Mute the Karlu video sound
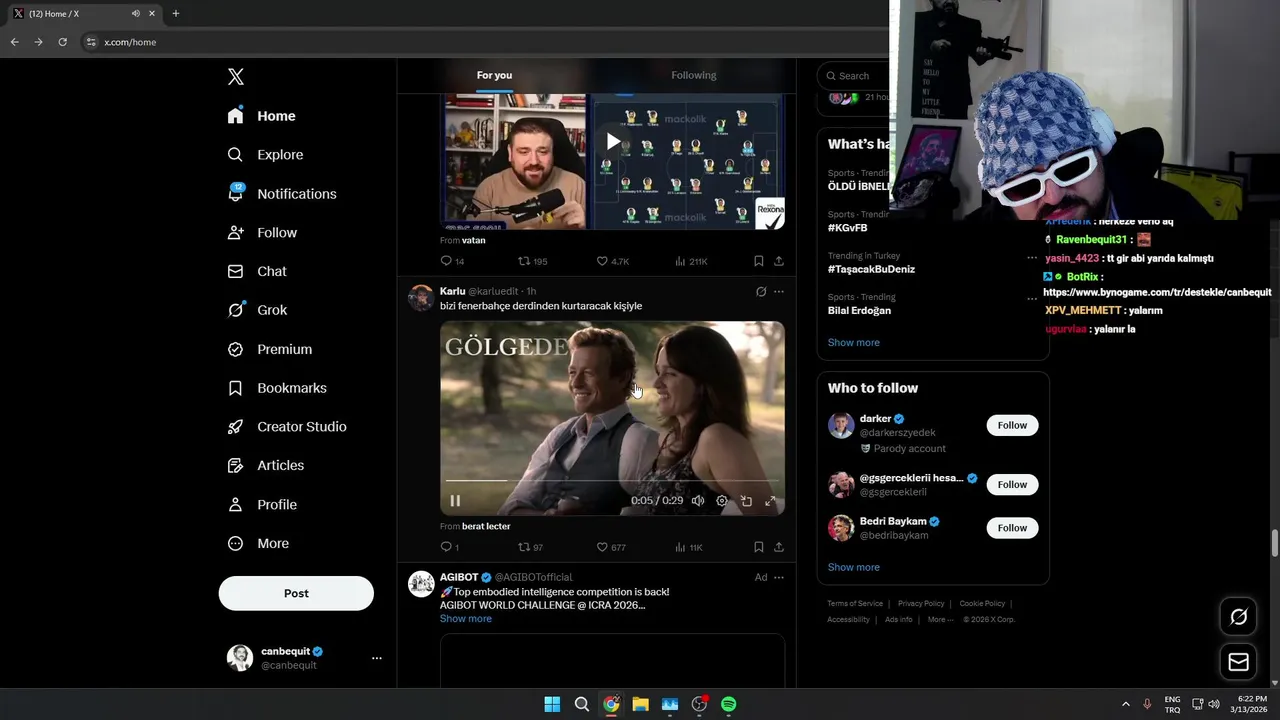 698,501
